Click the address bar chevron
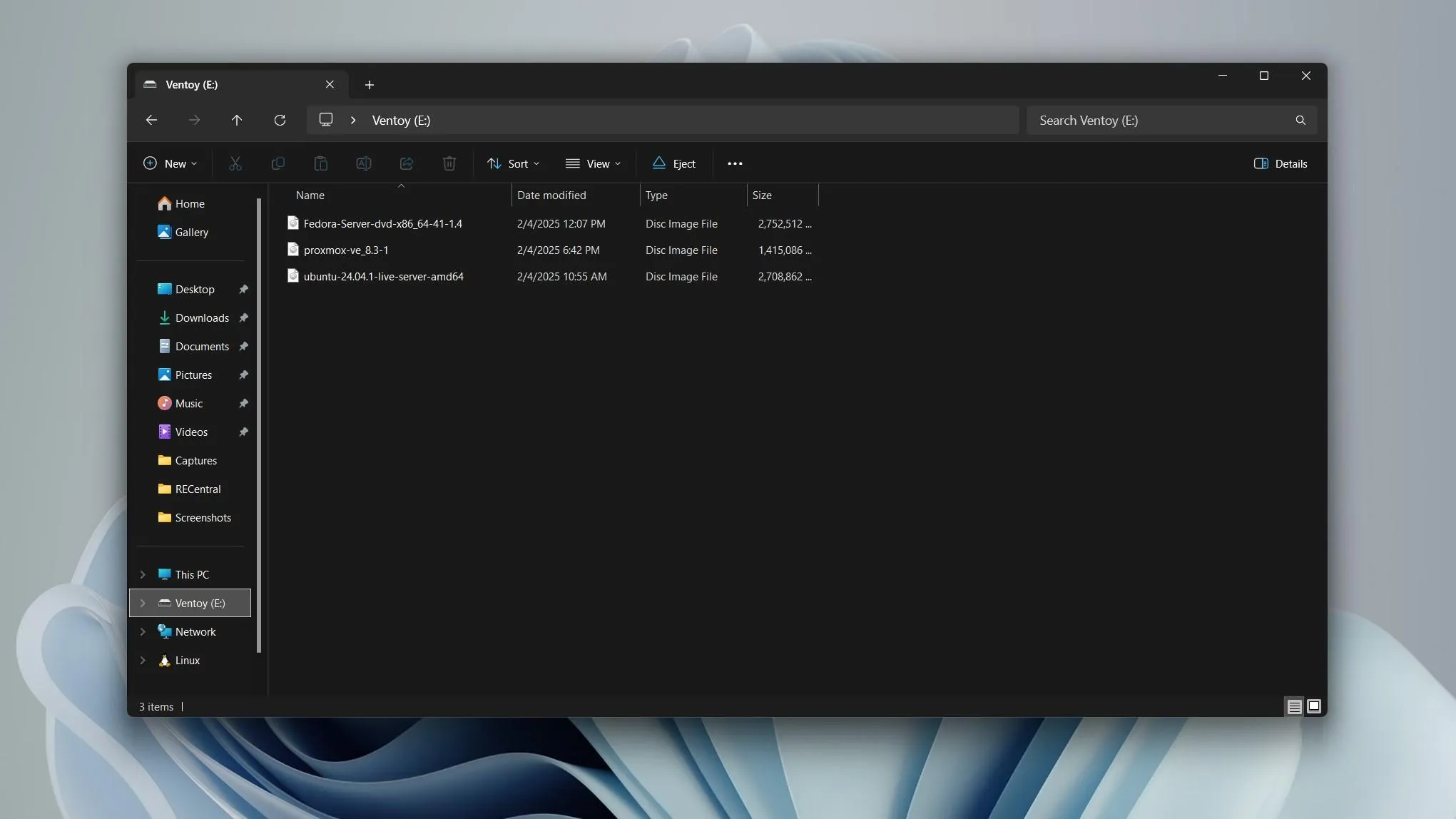The image size is (1456, 819). 353,120
